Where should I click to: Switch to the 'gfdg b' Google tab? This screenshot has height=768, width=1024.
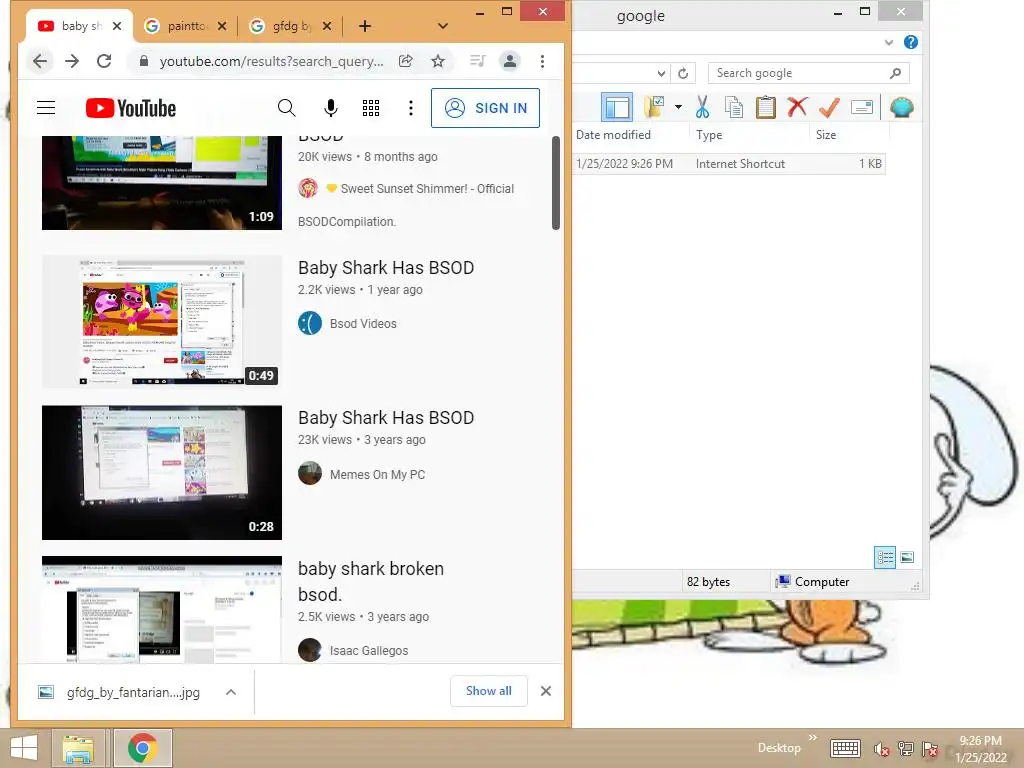pyautogui.click(x=291, y=26)
